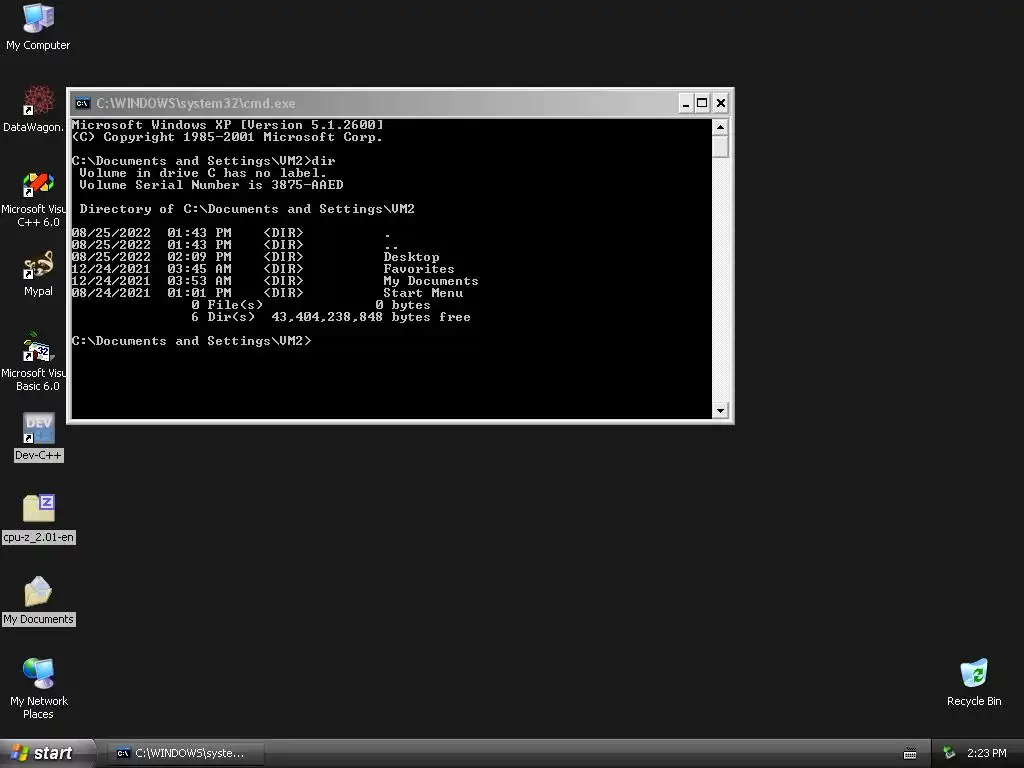The image size is (1024, 768).
Task: Click the '43,404,238,848 bytes free' text
Action: 370,317
